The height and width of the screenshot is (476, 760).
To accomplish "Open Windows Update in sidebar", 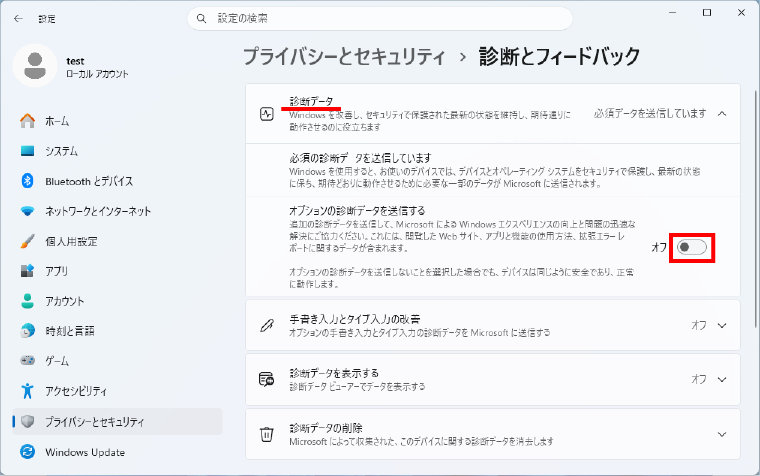I will tap(117, 452).
